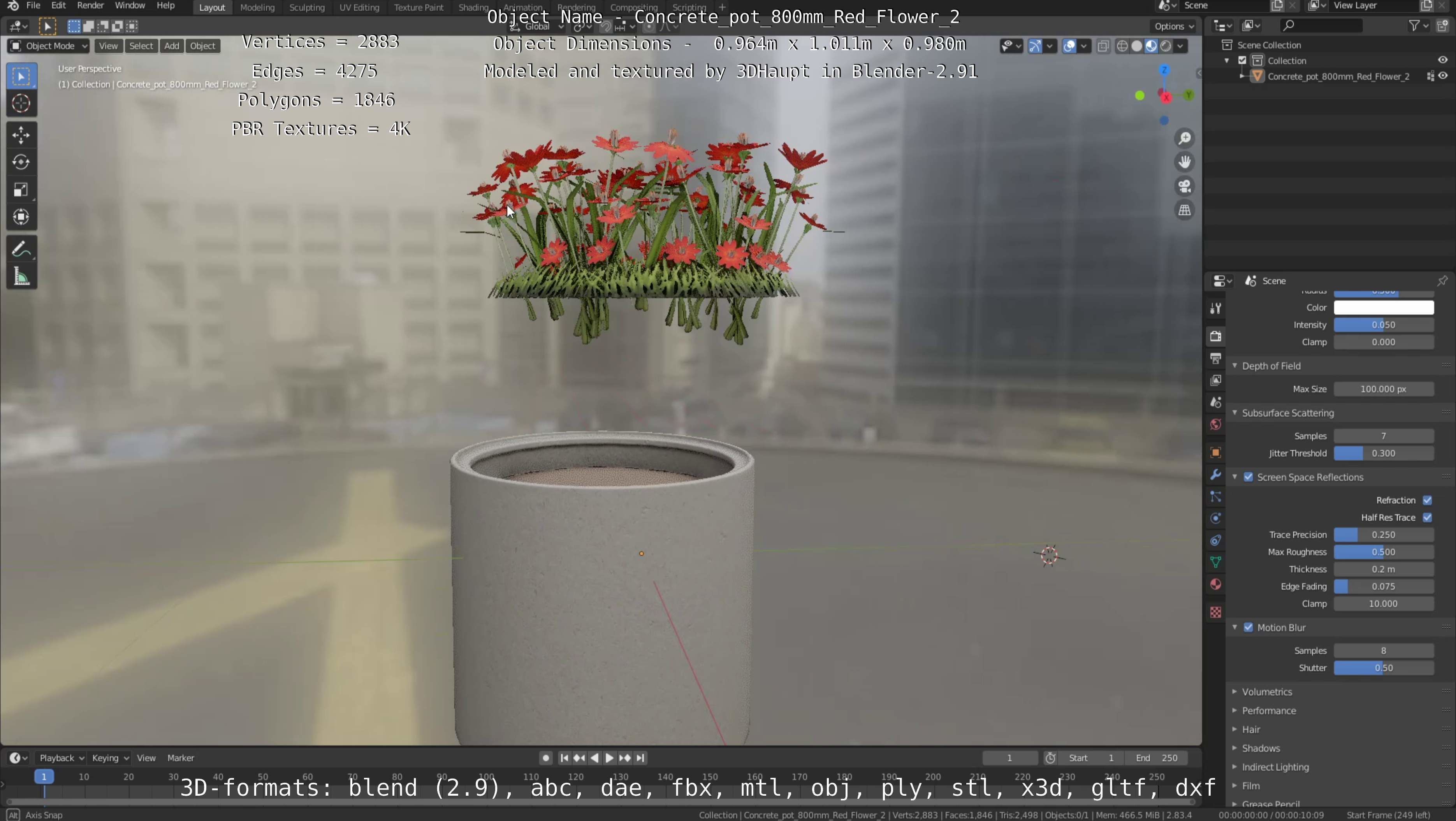Toggle X-ray display button
1456x821 pixels.
tap(1103, 46)
